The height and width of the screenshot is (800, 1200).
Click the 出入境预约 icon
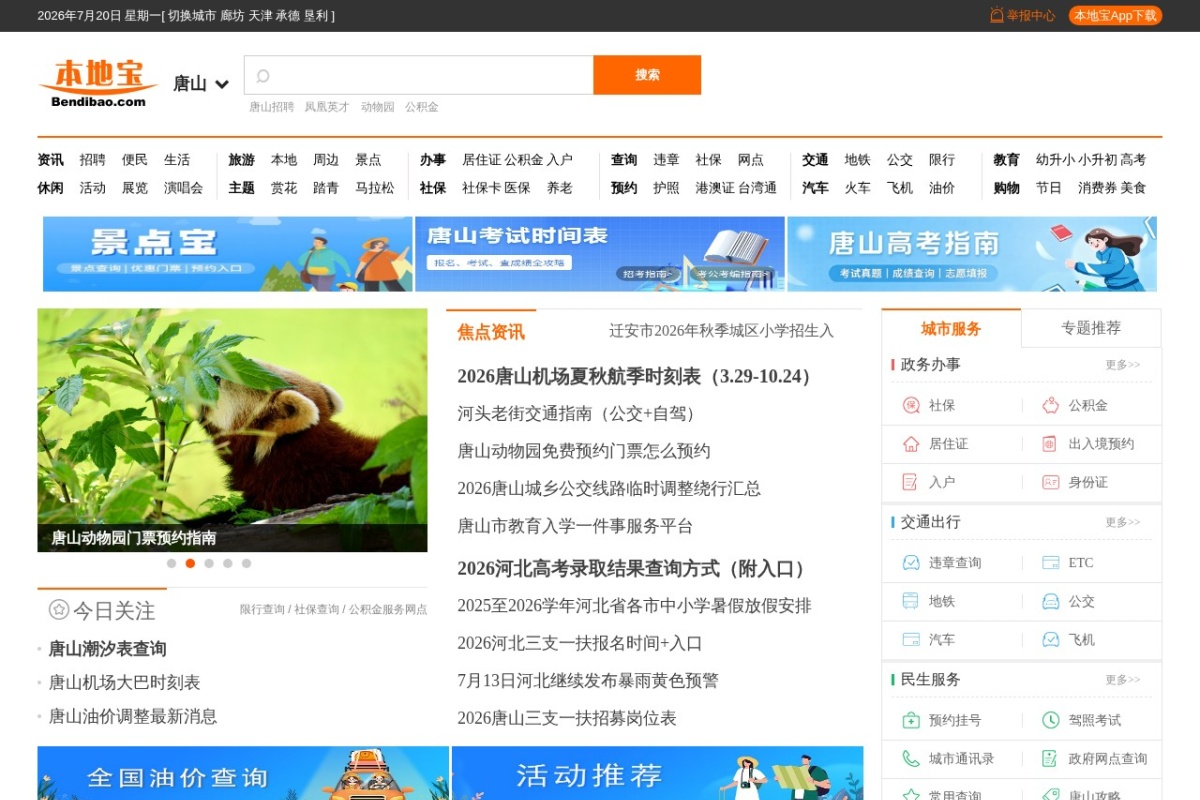point(1050,444)
